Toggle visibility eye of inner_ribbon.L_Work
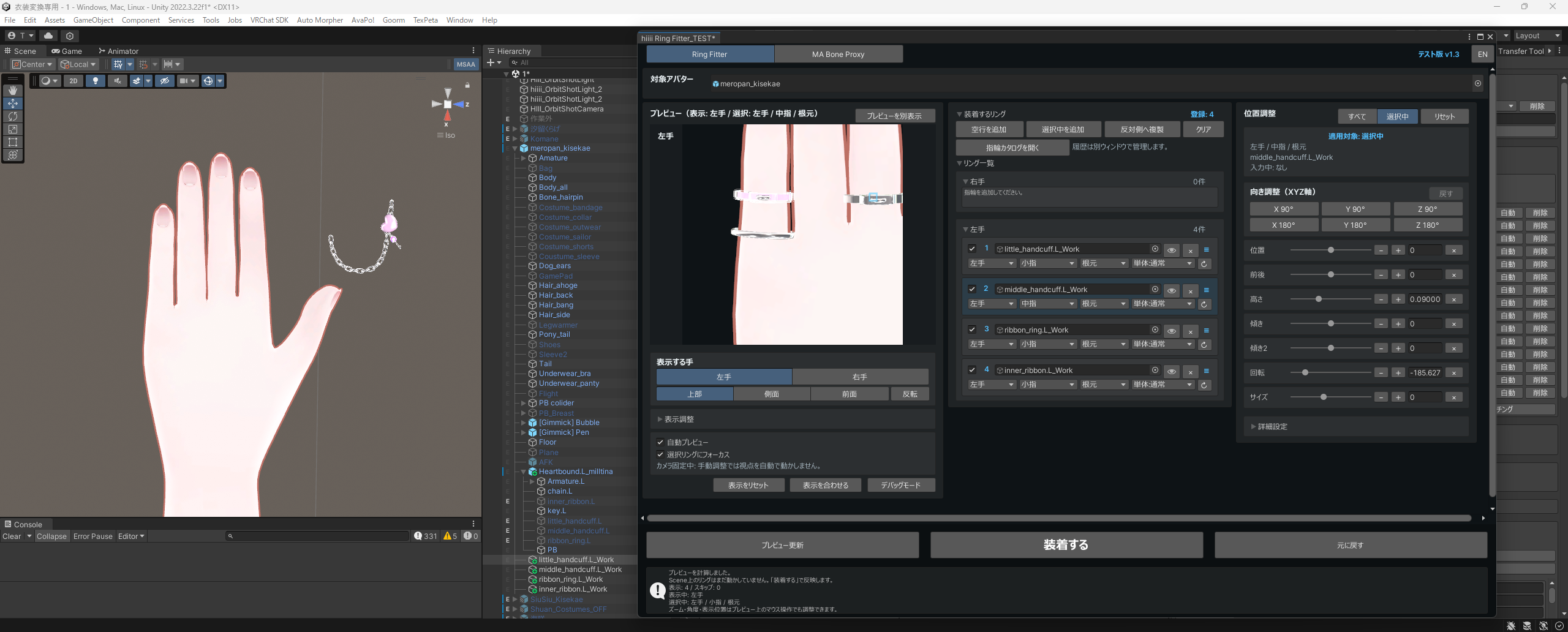Viewport: 1568px width, 632px height. 1171,371
